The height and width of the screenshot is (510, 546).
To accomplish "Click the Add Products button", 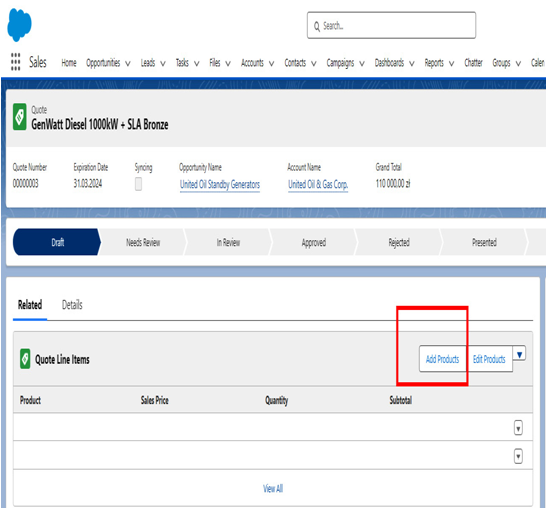I will pos(443,359).
